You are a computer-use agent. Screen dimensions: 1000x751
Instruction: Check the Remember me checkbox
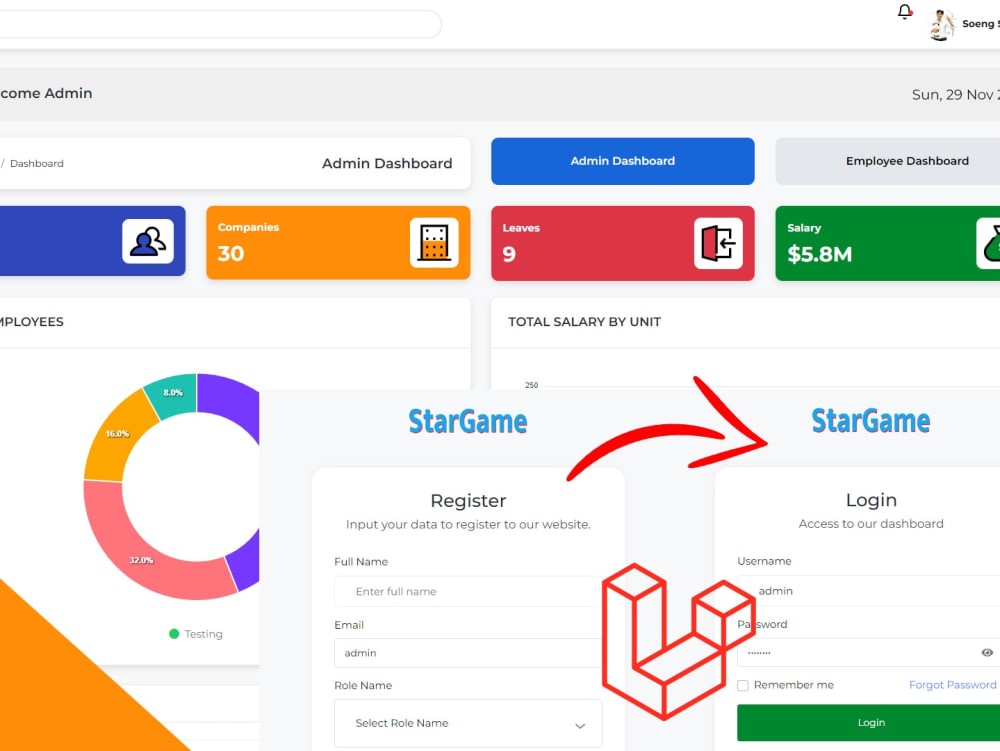click(x=743, y=685)
